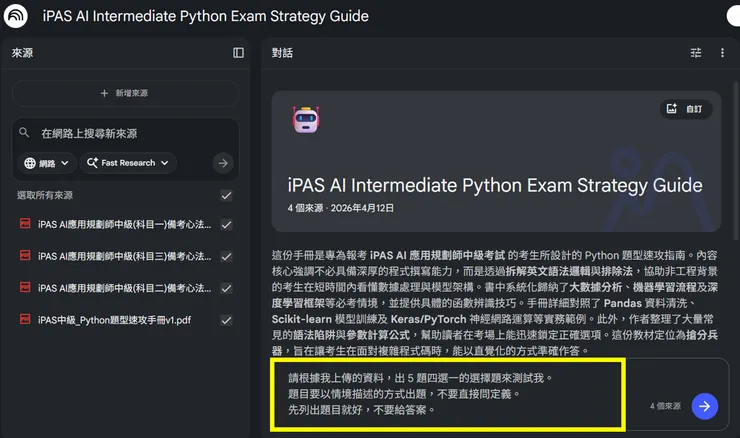Collapse the sources panel icon
This screenshot has width=740, height=438.
238,53
